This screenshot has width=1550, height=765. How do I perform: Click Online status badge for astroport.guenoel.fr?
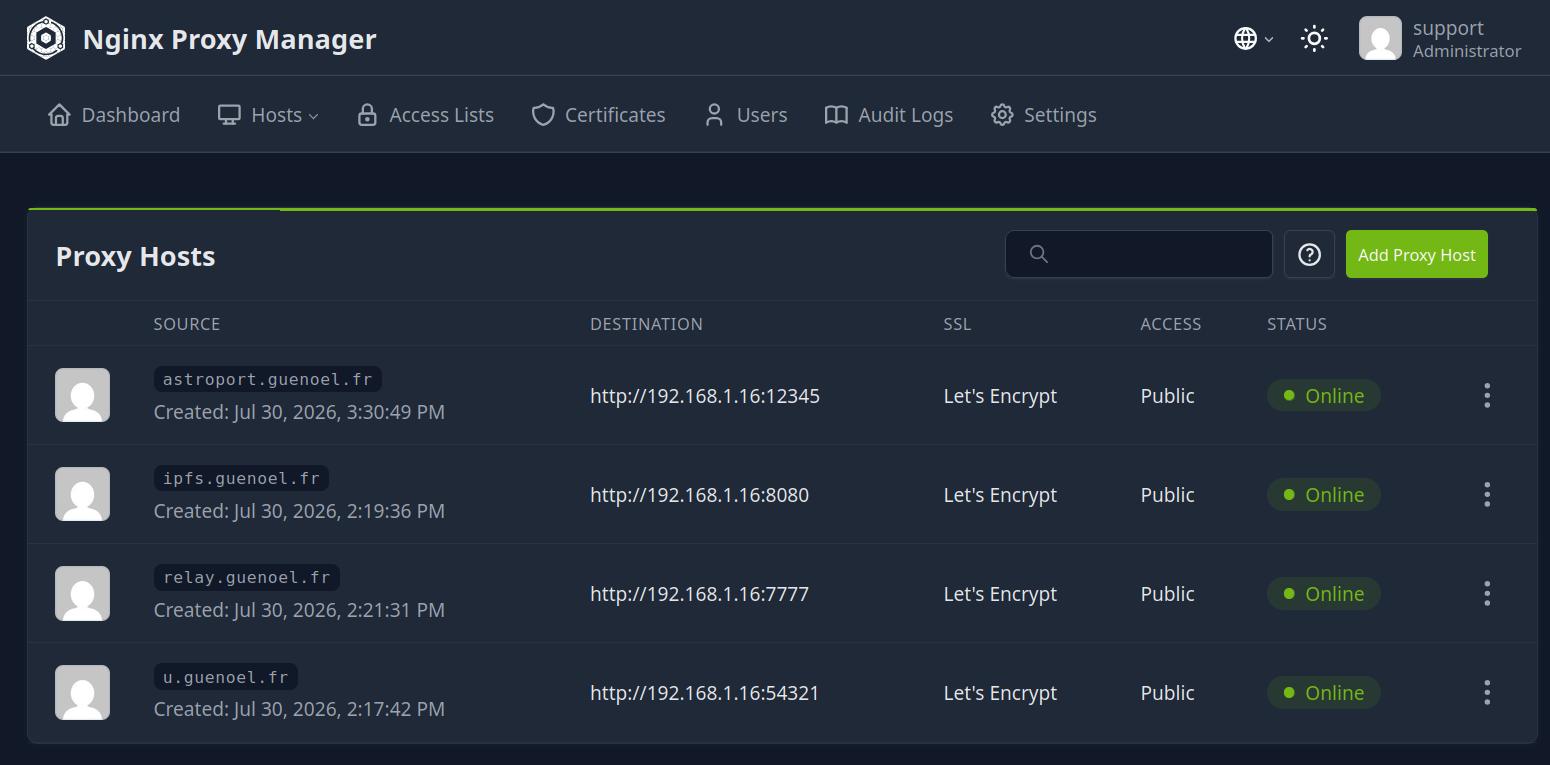click(x=1323, y=395)
